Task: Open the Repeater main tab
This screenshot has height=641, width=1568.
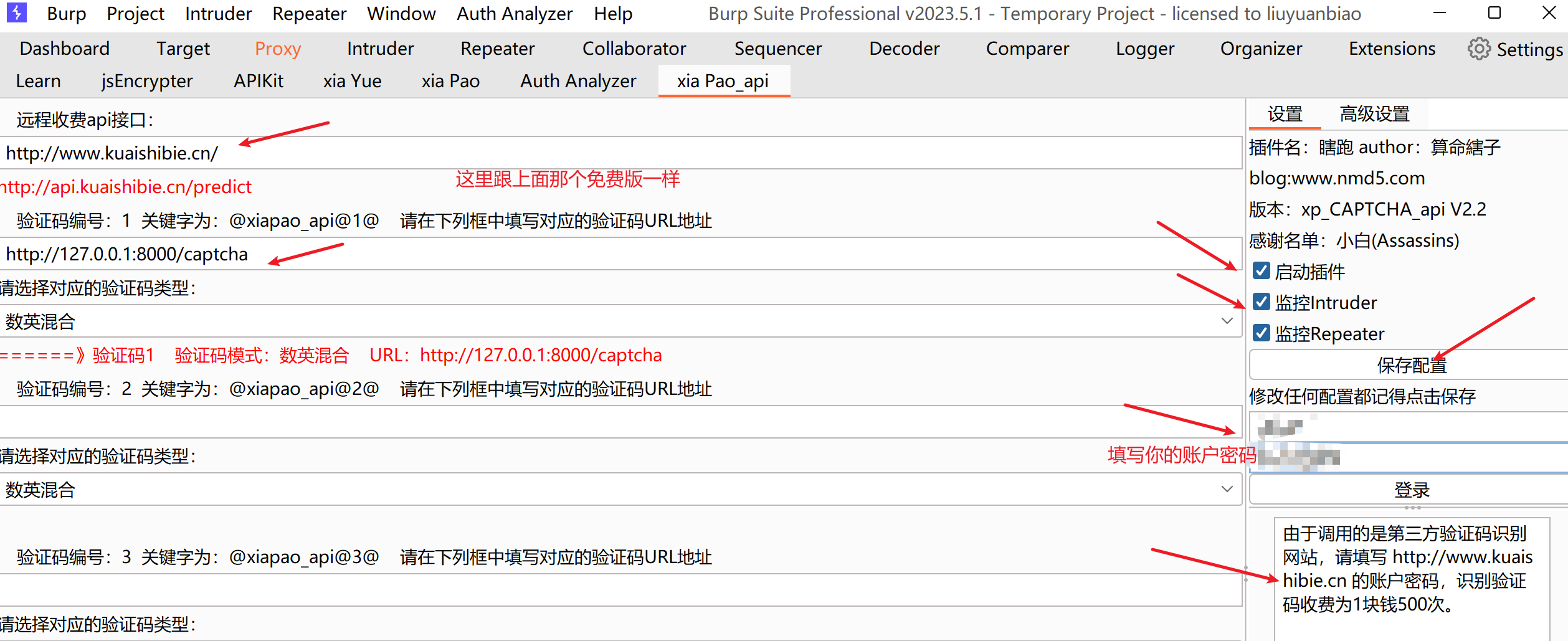Action: 497,49
